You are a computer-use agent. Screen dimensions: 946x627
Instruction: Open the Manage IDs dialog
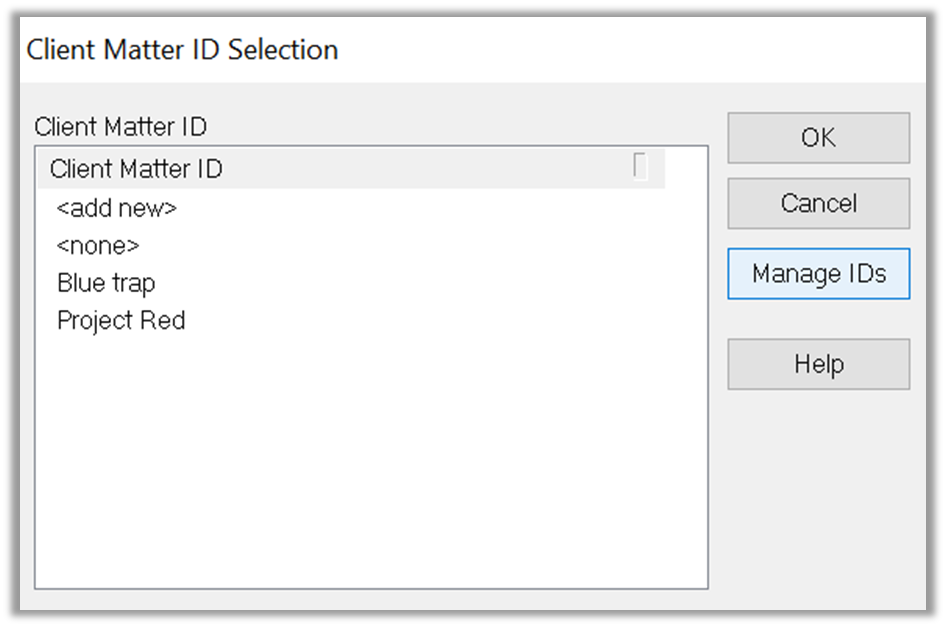[818, 274]
